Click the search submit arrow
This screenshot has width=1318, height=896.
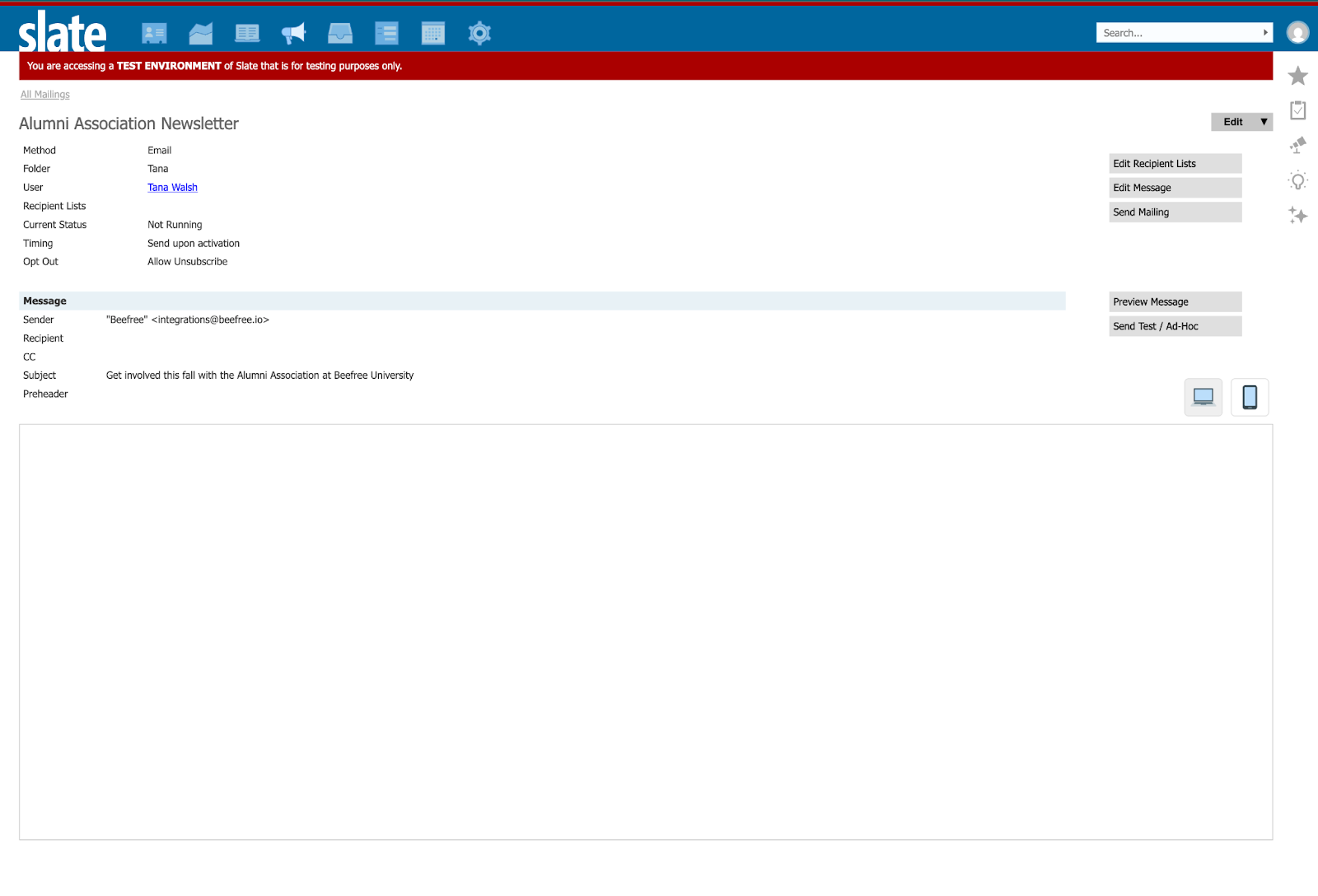pos(1265,33)
